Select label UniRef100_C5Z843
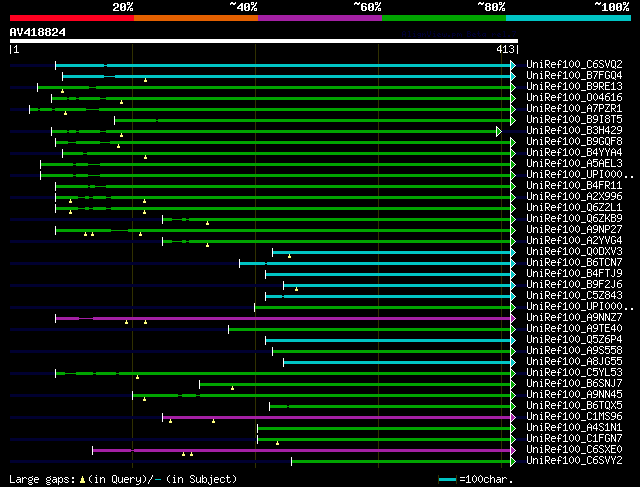The image size is (640, 487). (574, 296)
